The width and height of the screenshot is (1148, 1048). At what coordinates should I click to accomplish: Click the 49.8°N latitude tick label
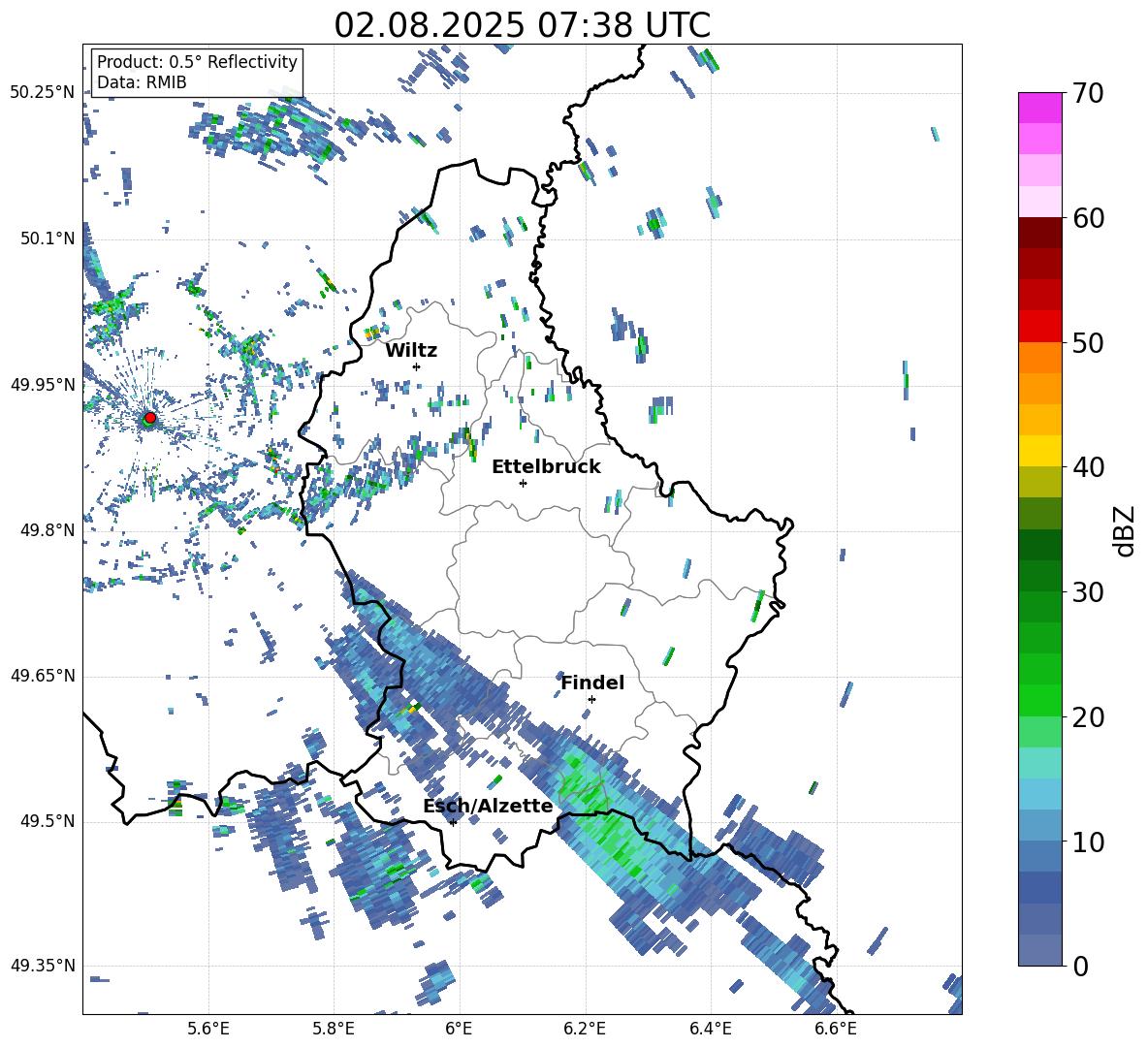(x=48, y=530)
